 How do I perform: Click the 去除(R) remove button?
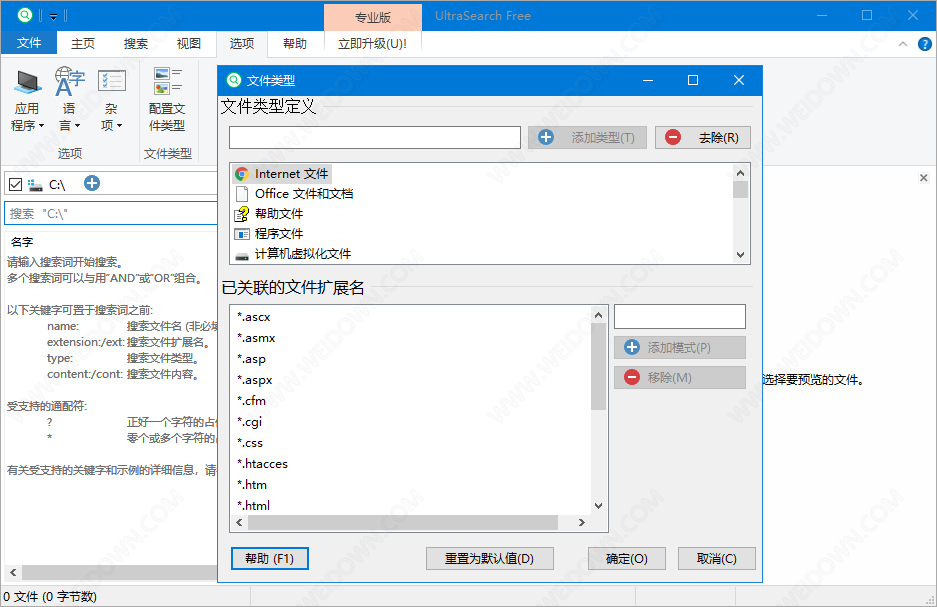703,137
